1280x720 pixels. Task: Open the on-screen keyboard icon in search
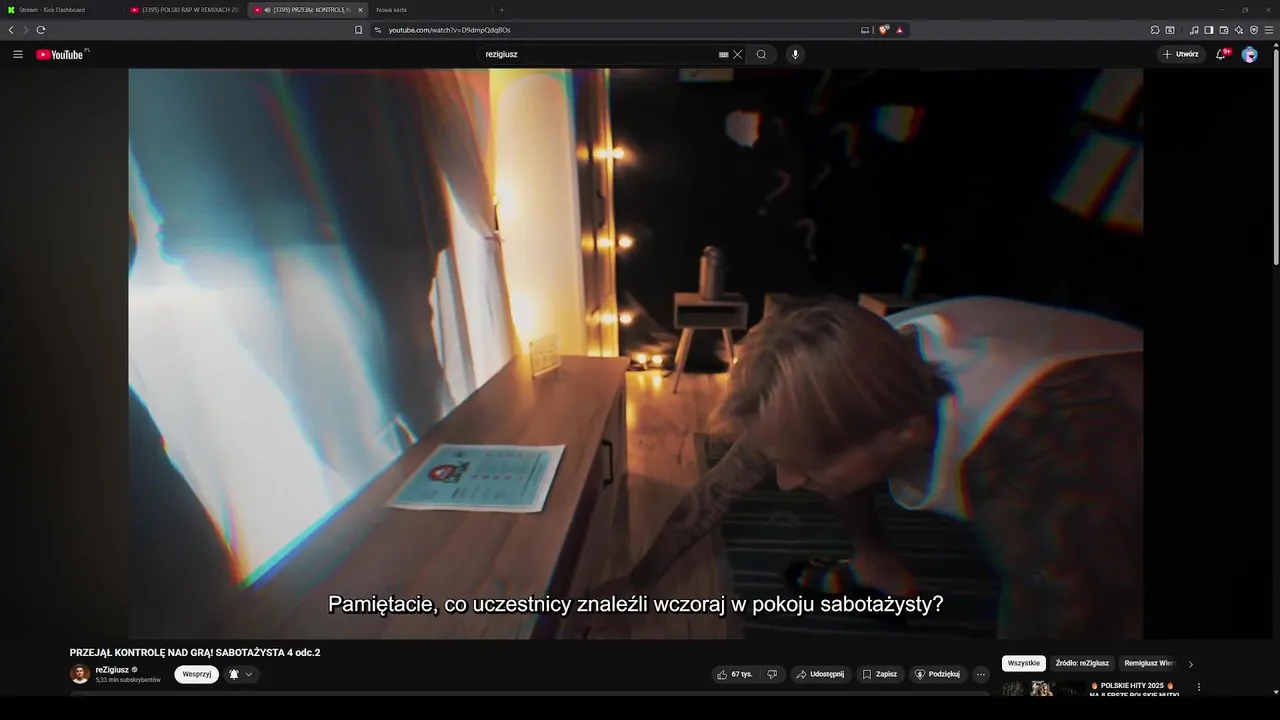pyautogui.click(x=723, y=55)
